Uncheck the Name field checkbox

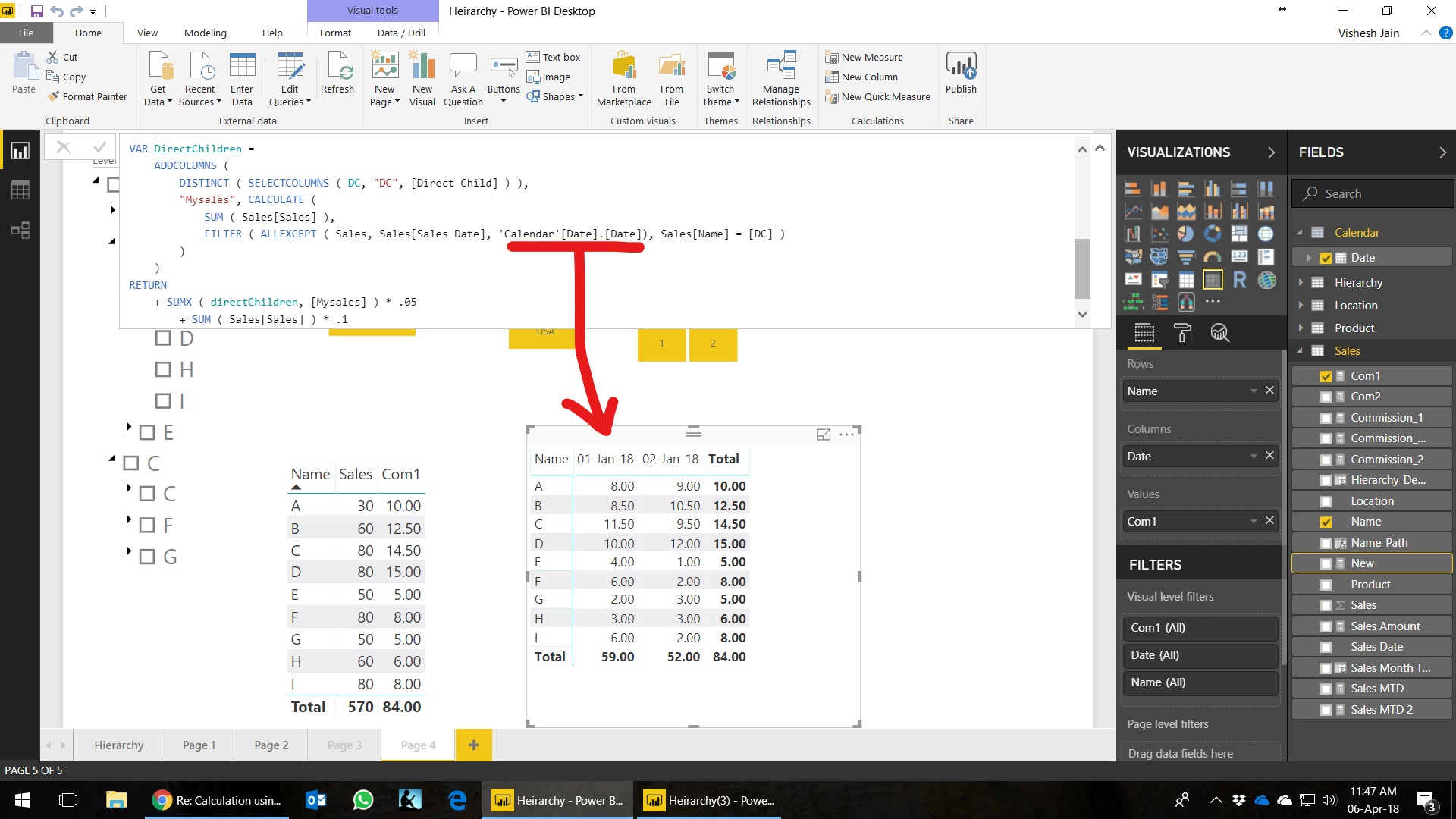coord(1326,522)
